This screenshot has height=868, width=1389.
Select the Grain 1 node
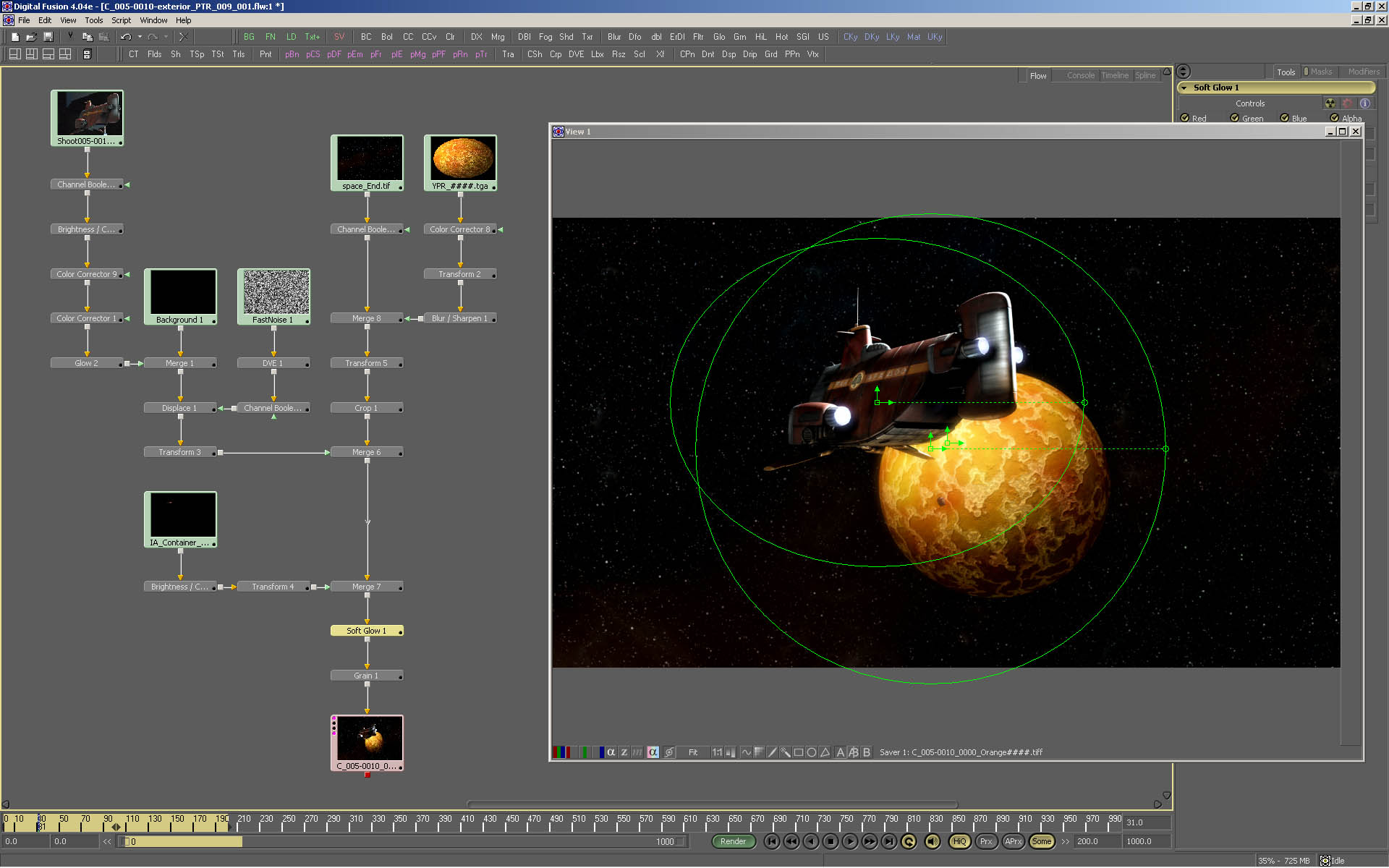coord(367,676)
